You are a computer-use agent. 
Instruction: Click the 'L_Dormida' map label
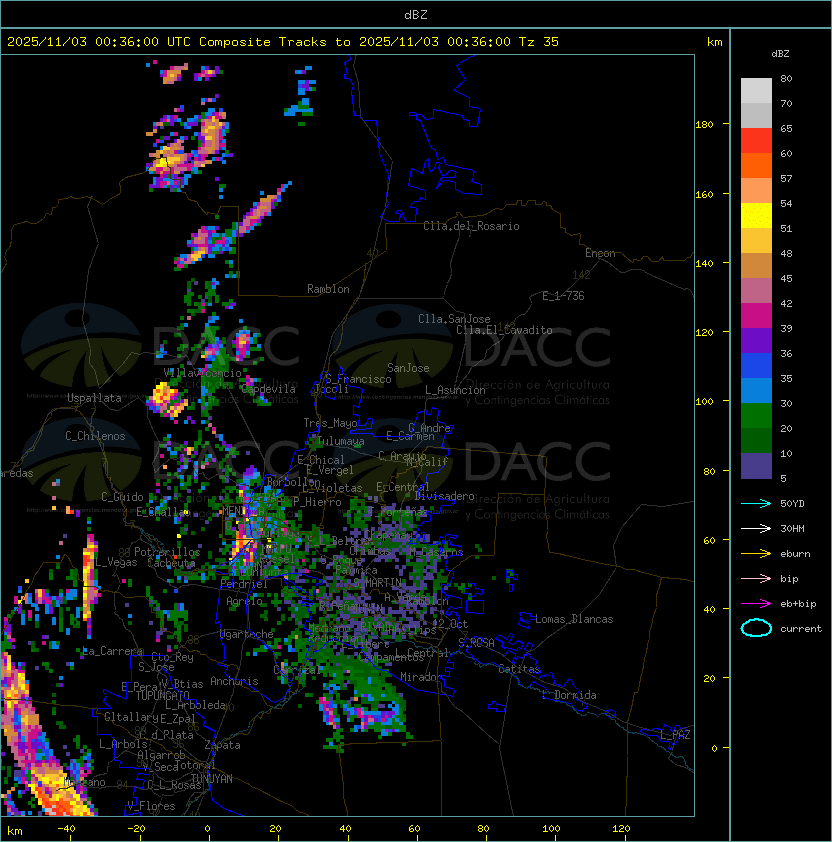pos(569,695)
